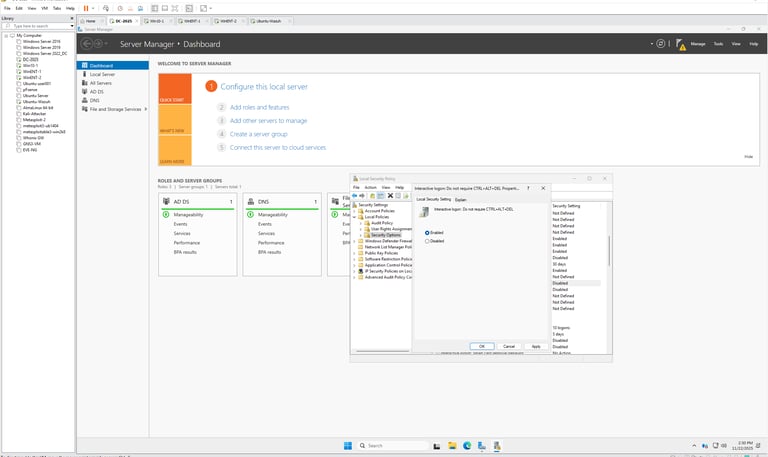This screenshot has height=457, width=768.
Task: Click the black X delete icon in policy toolbar
Action: pyautogui.click(x=390, y=196)
